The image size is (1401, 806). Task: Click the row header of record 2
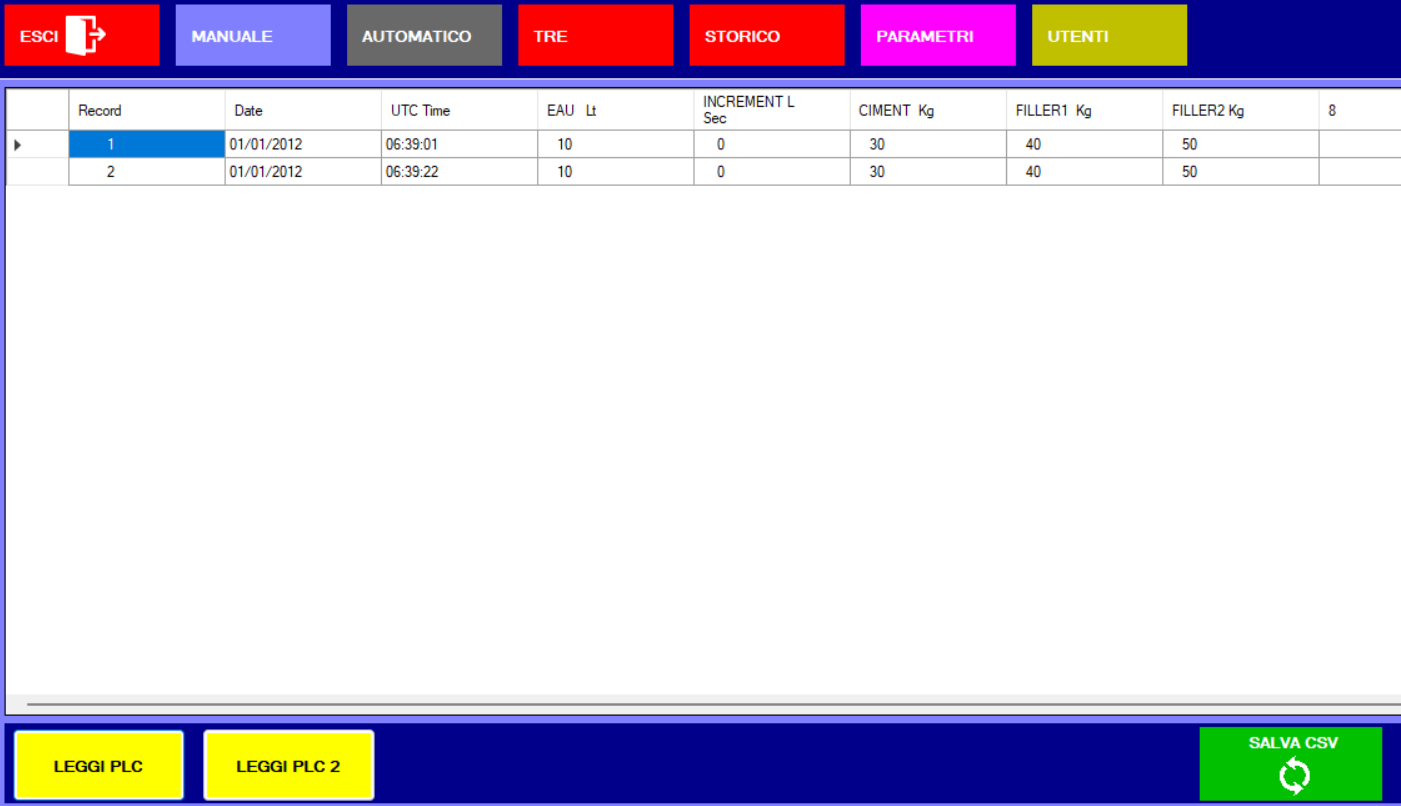(37, 172)
